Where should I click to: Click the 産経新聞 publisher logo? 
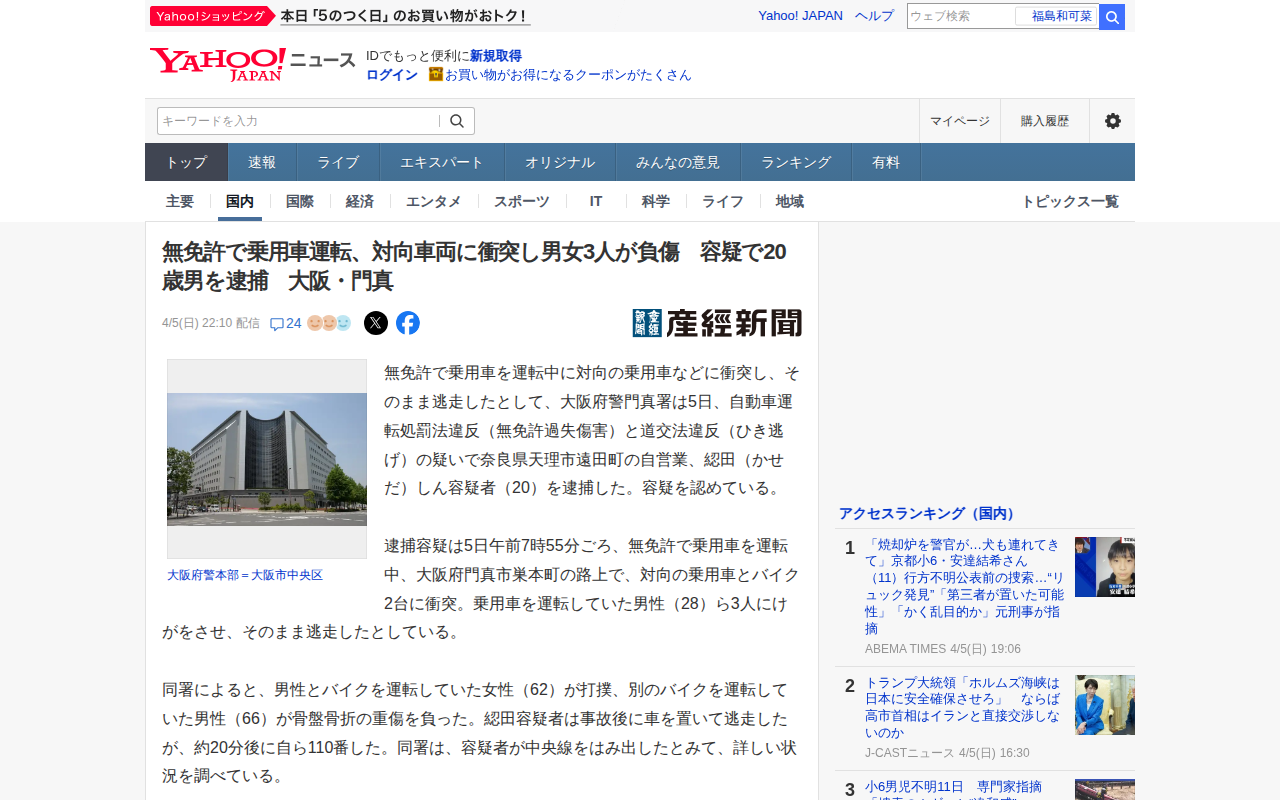click(717, 323)
